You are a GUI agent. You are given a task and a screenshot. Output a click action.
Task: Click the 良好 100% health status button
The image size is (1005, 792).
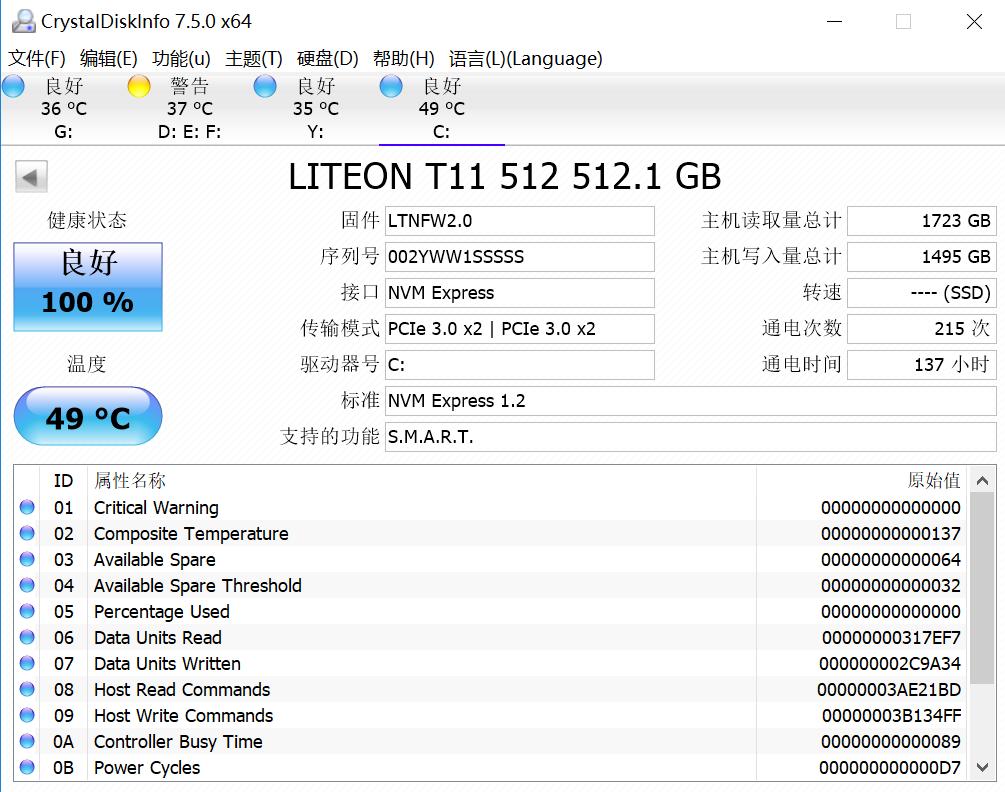[x=88, y=286]
